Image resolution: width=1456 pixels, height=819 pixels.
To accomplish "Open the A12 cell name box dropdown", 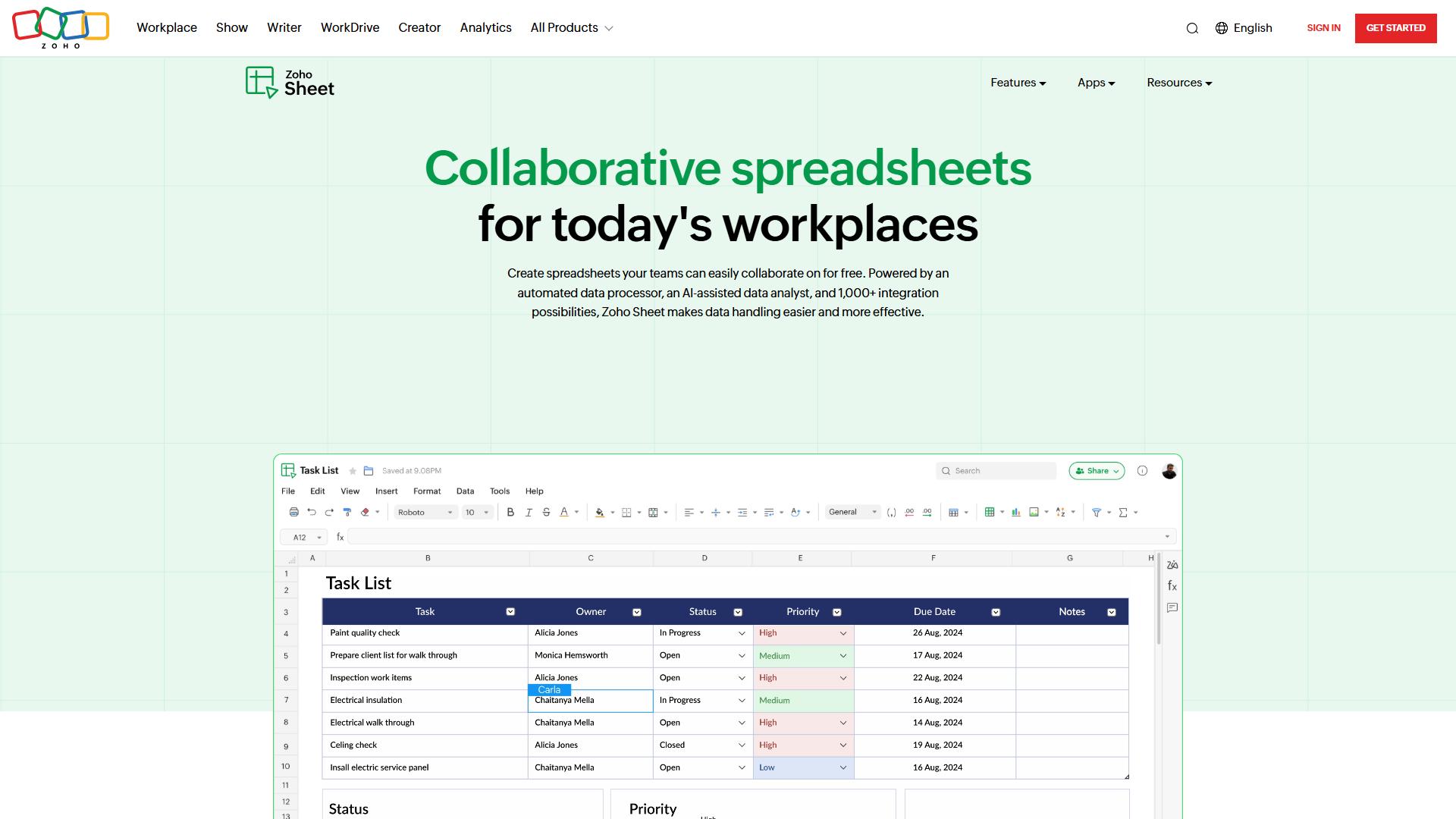I will click(x=304, y=537).
